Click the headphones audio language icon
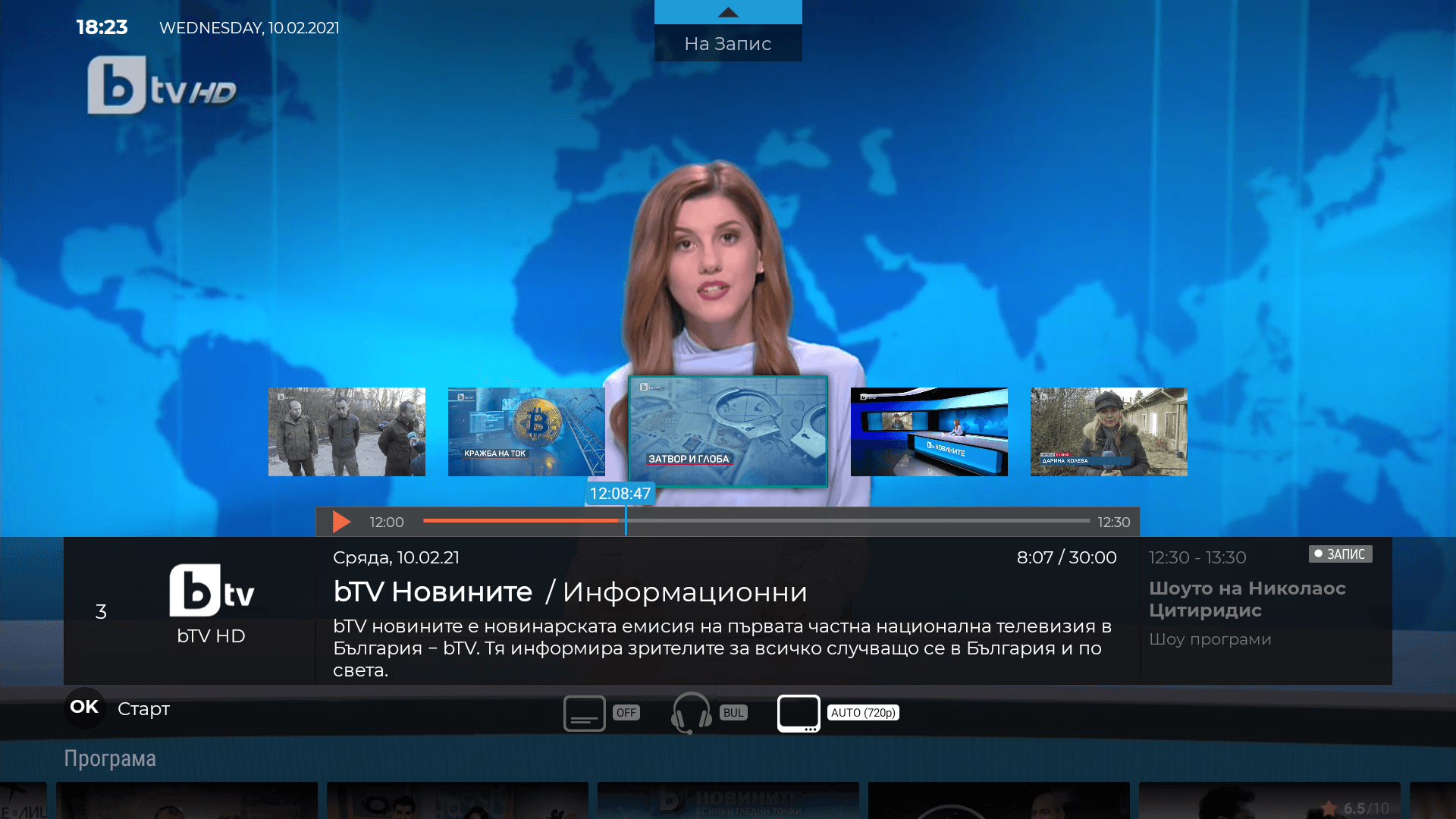Viewport: 1456px width, 819px height. tap(691, 713)
